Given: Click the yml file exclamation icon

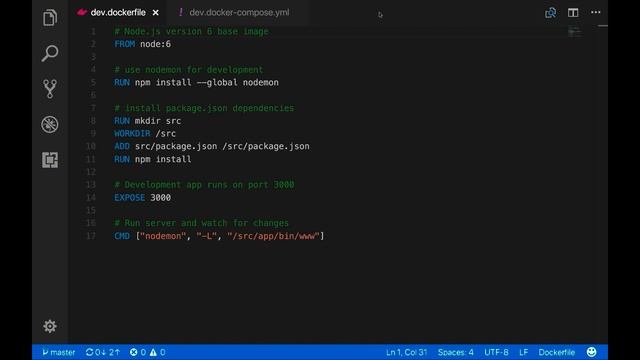Looking at the screenshot, I should [181, 13].
